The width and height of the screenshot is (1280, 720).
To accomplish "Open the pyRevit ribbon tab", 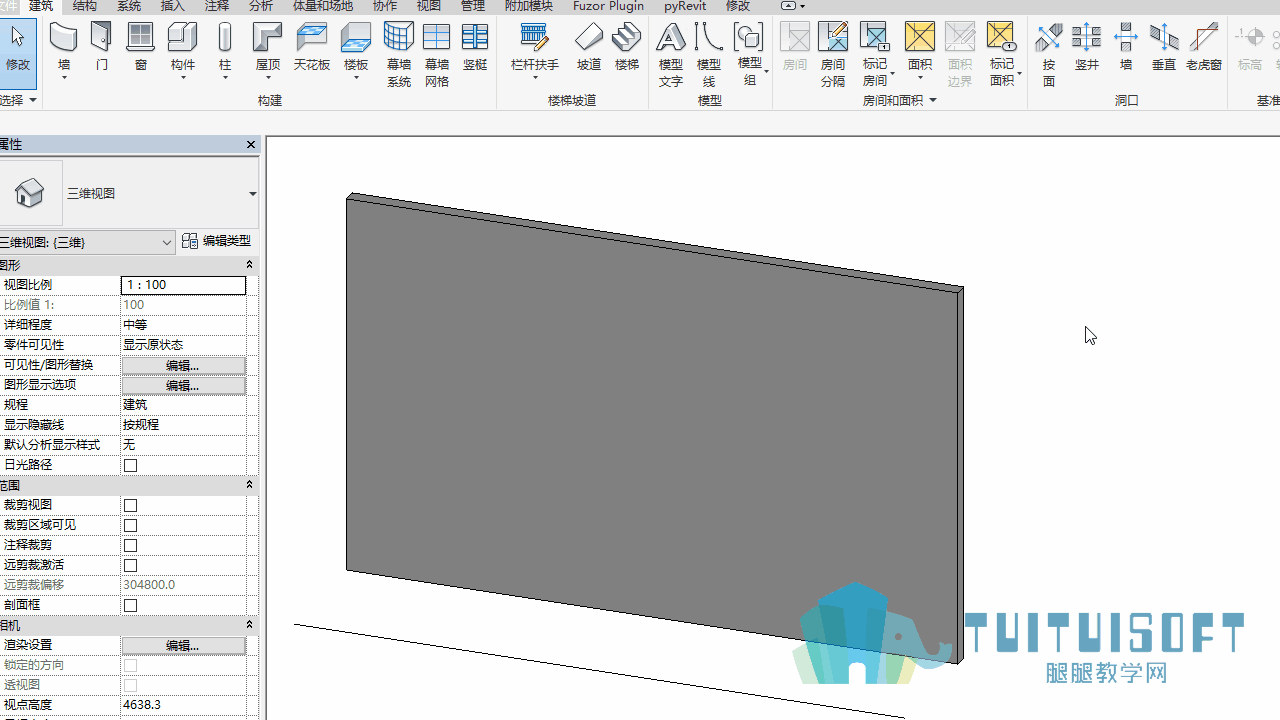I will (x=685, y=6).
